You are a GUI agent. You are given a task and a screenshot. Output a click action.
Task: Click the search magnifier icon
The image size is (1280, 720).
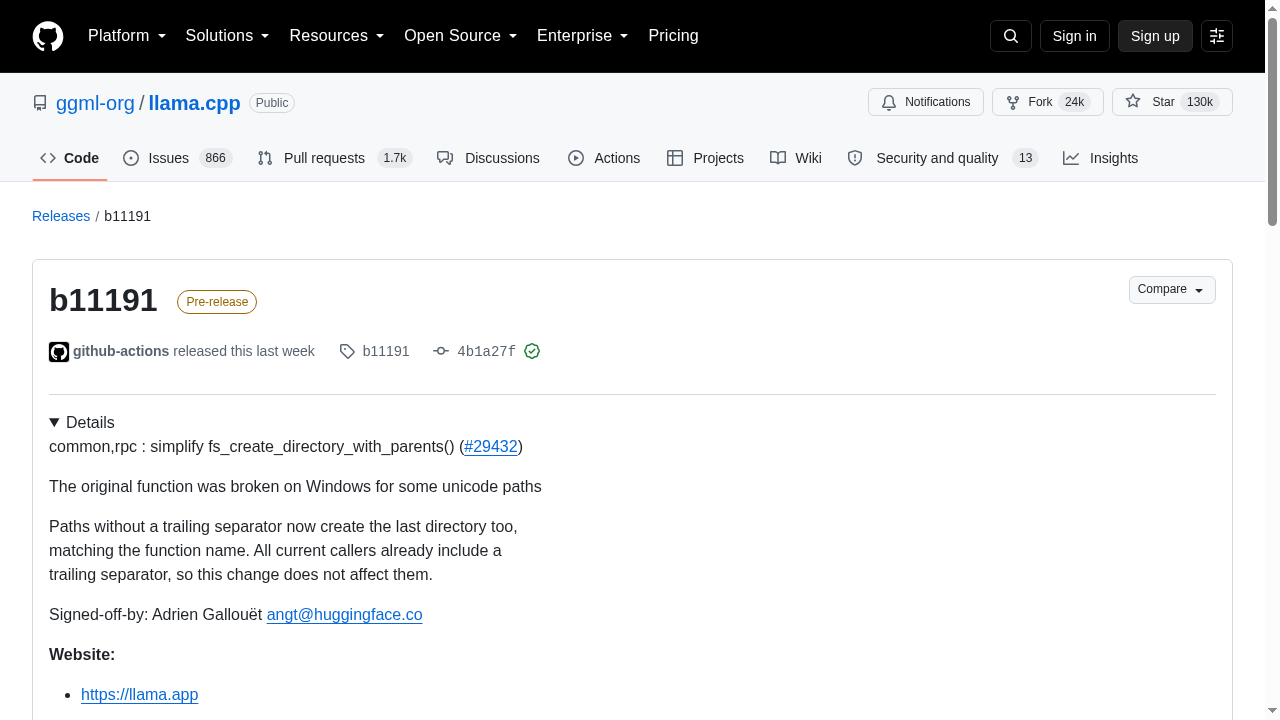tap(1011, 36)
